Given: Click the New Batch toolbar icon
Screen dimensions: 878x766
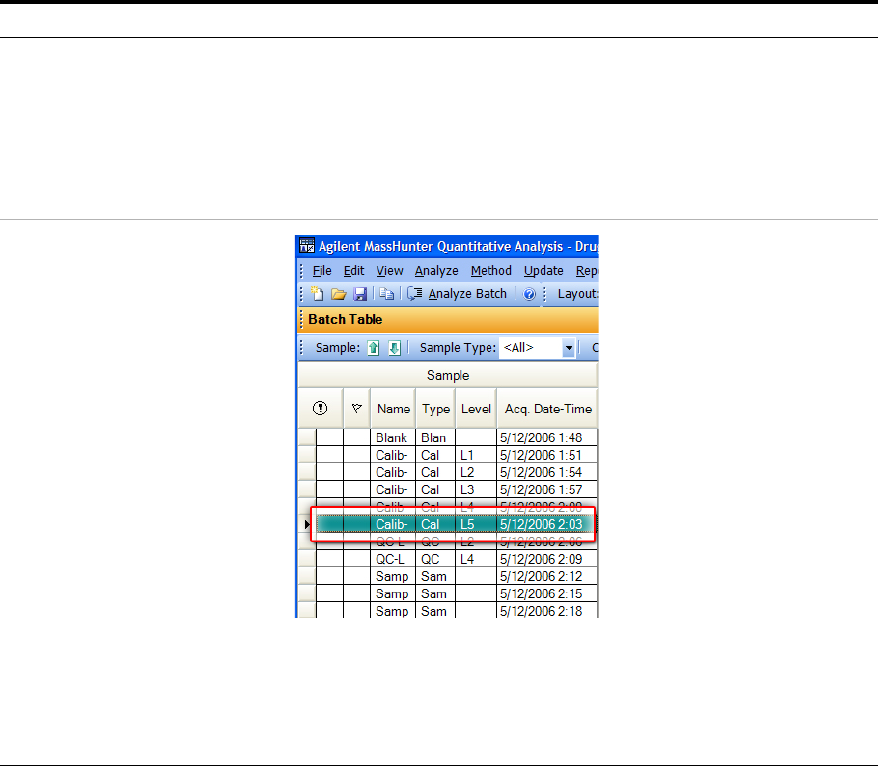Looking at the screenshot, I should [x=317, y=294].
